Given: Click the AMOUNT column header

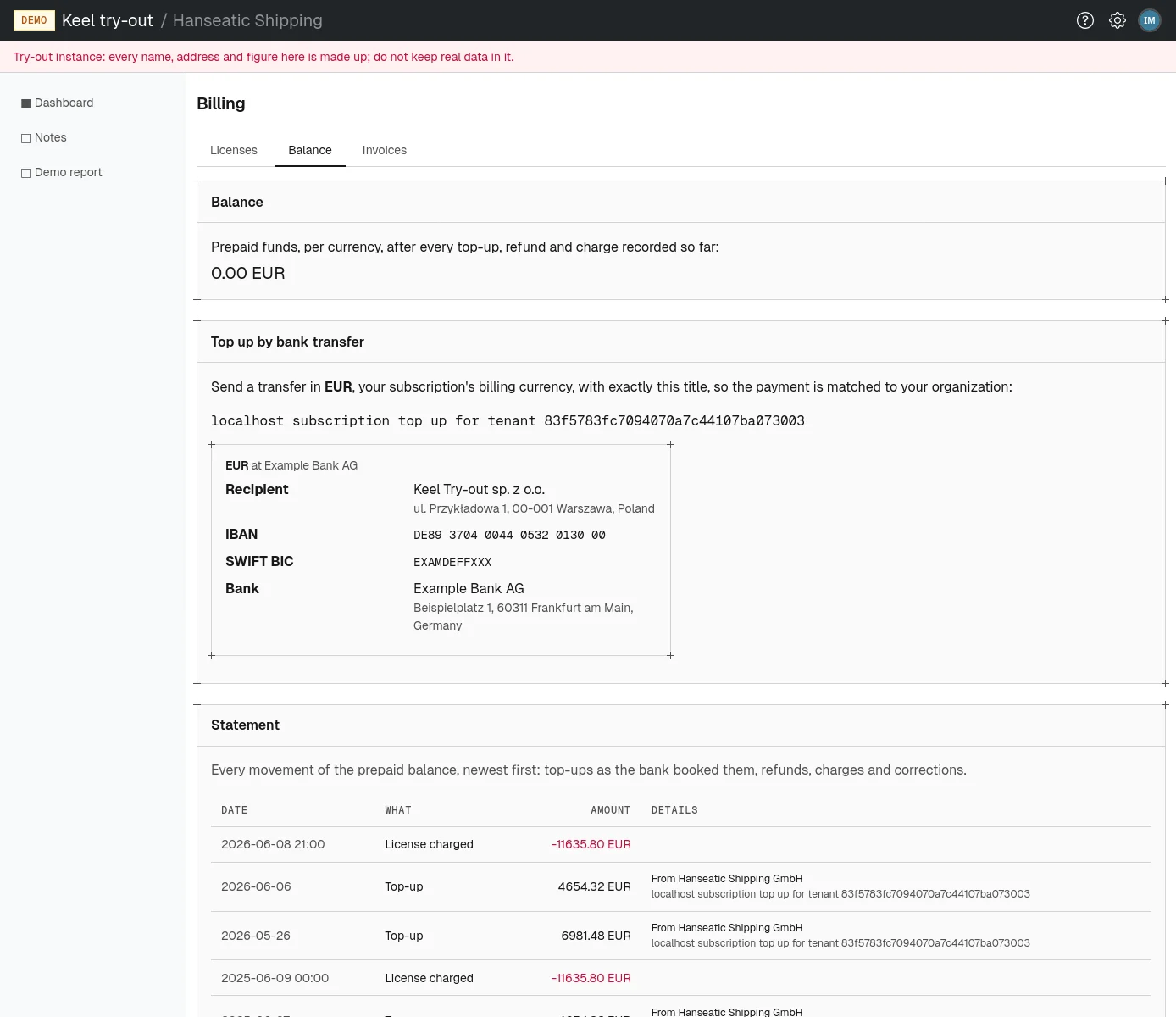Looking at the screenshot, I should click(x=611, y=810).
